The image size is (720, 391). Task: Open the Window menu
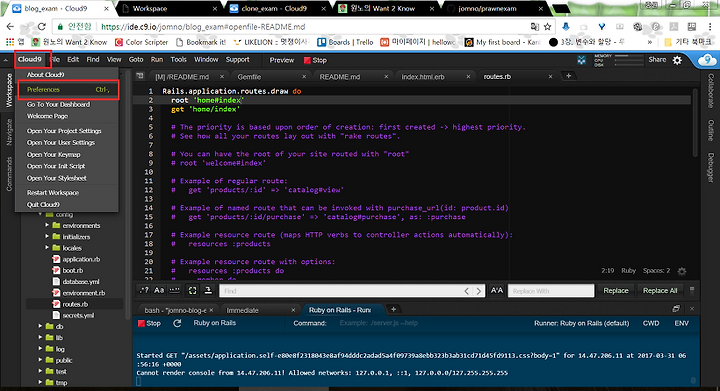pyautogui.click(x=206, y=60)
